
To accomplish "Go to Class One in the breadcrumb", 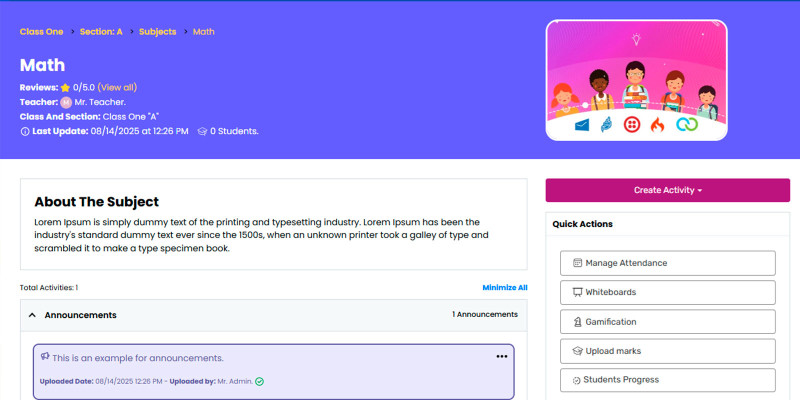I will [41, 32].
